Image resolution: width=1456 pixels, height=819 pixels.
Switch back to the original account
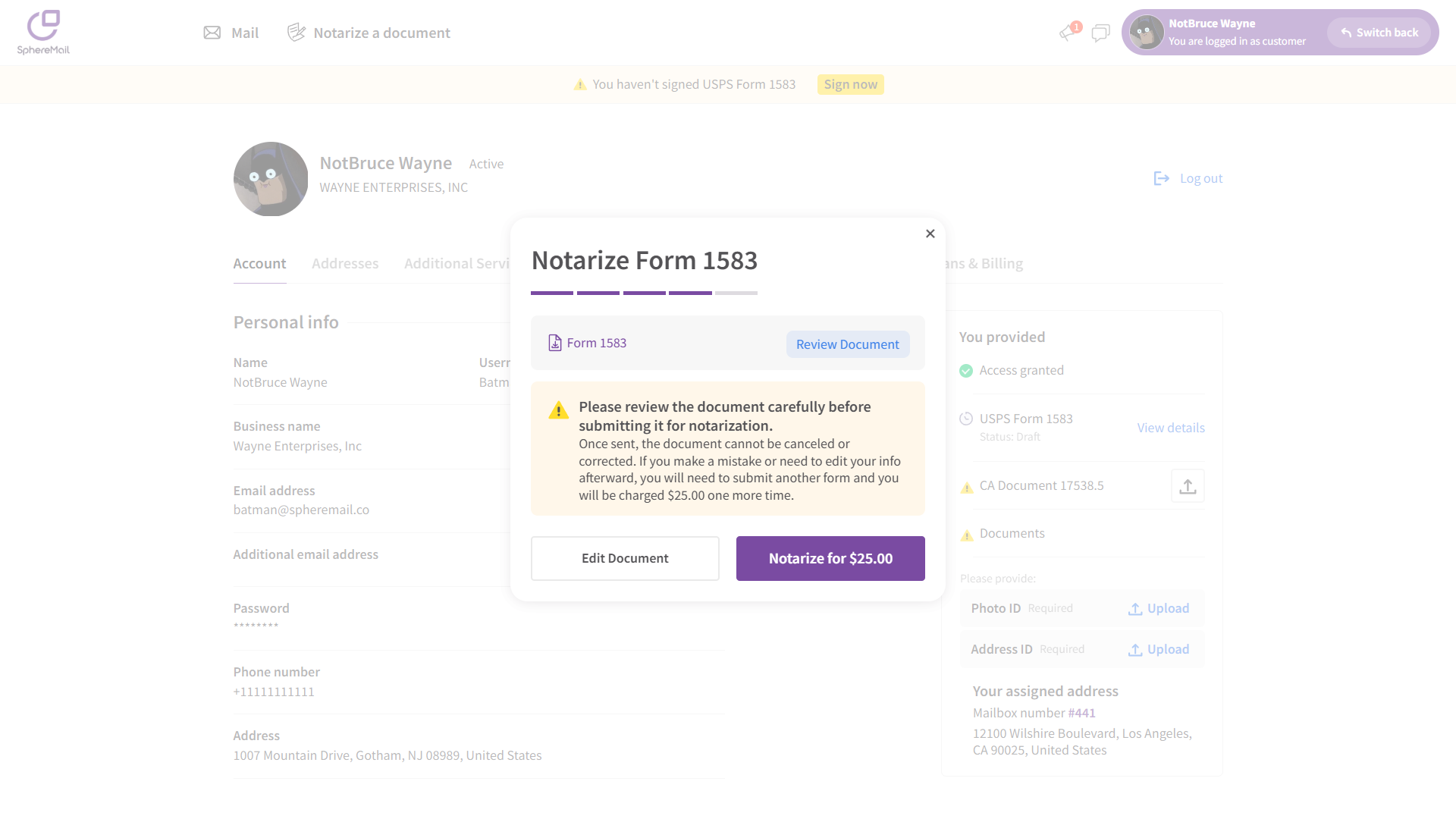(x=1379, y=33)
